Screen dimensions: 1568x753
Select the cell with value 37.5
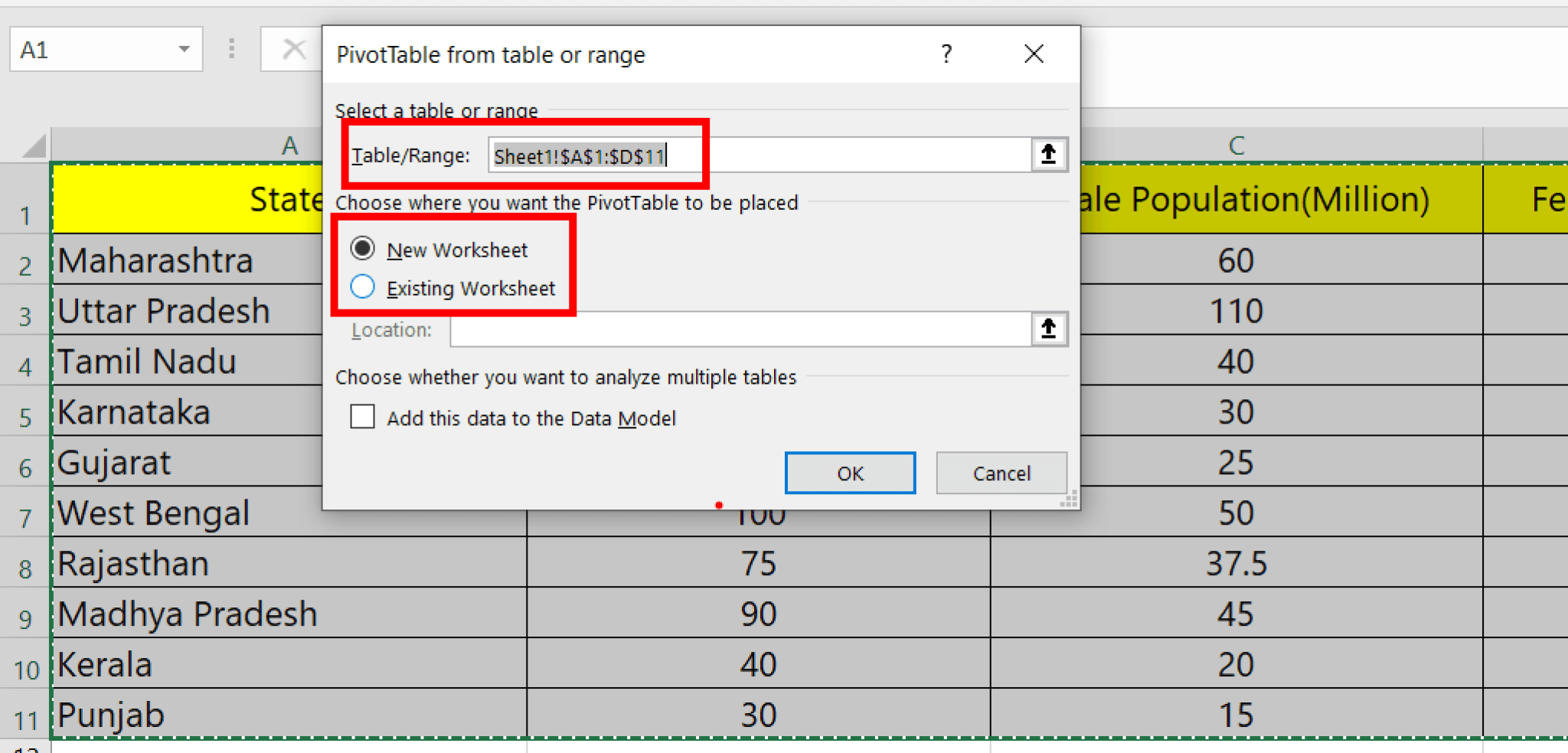point(1235,563)
